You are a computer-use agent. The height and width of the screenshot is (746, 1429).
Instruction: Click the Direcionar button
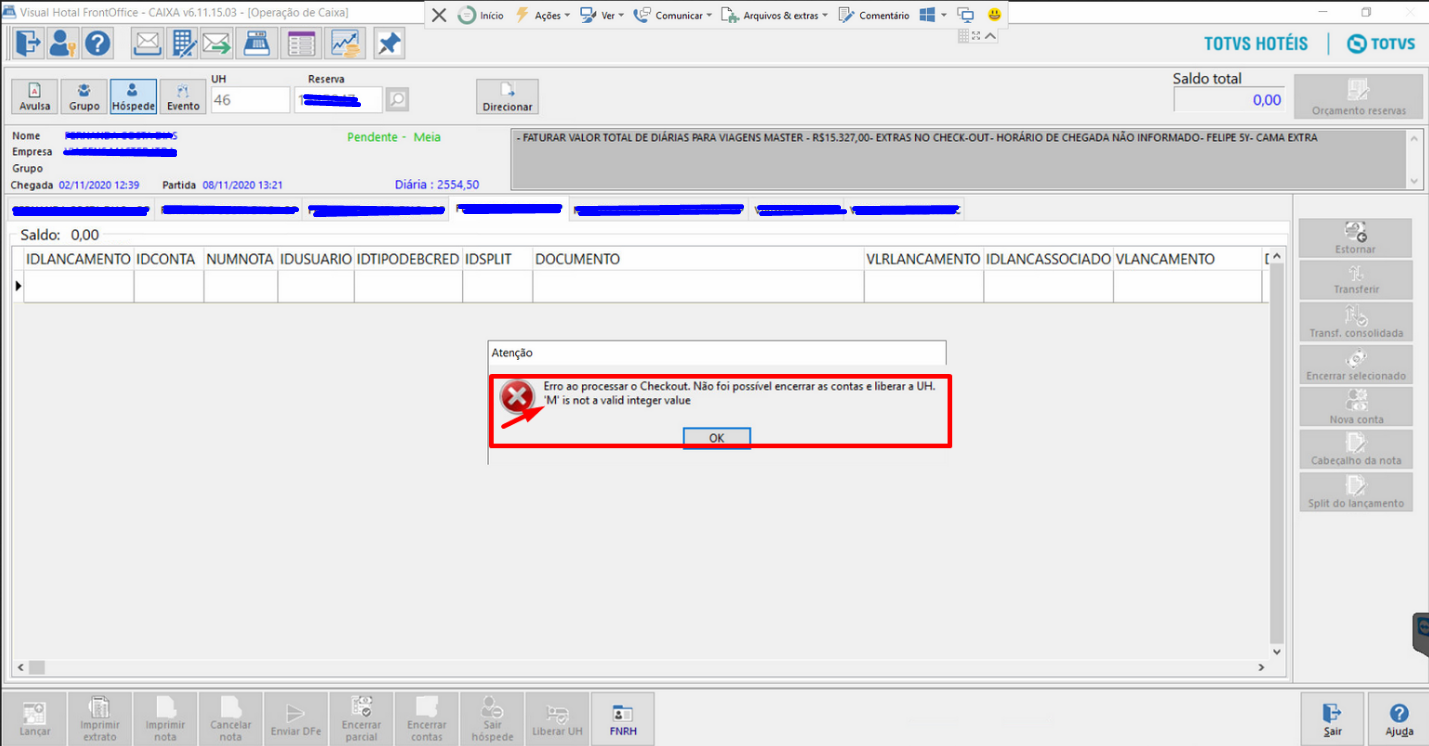coord(507,96)
